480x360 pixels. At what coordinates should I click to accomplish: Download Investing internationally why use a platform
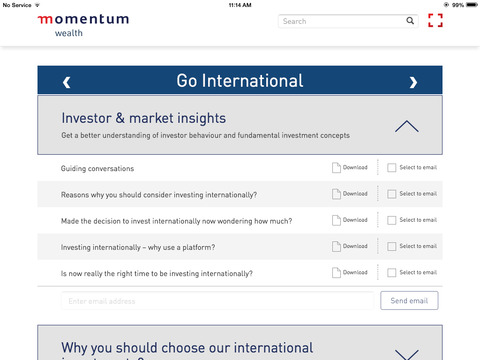(350, 246)
